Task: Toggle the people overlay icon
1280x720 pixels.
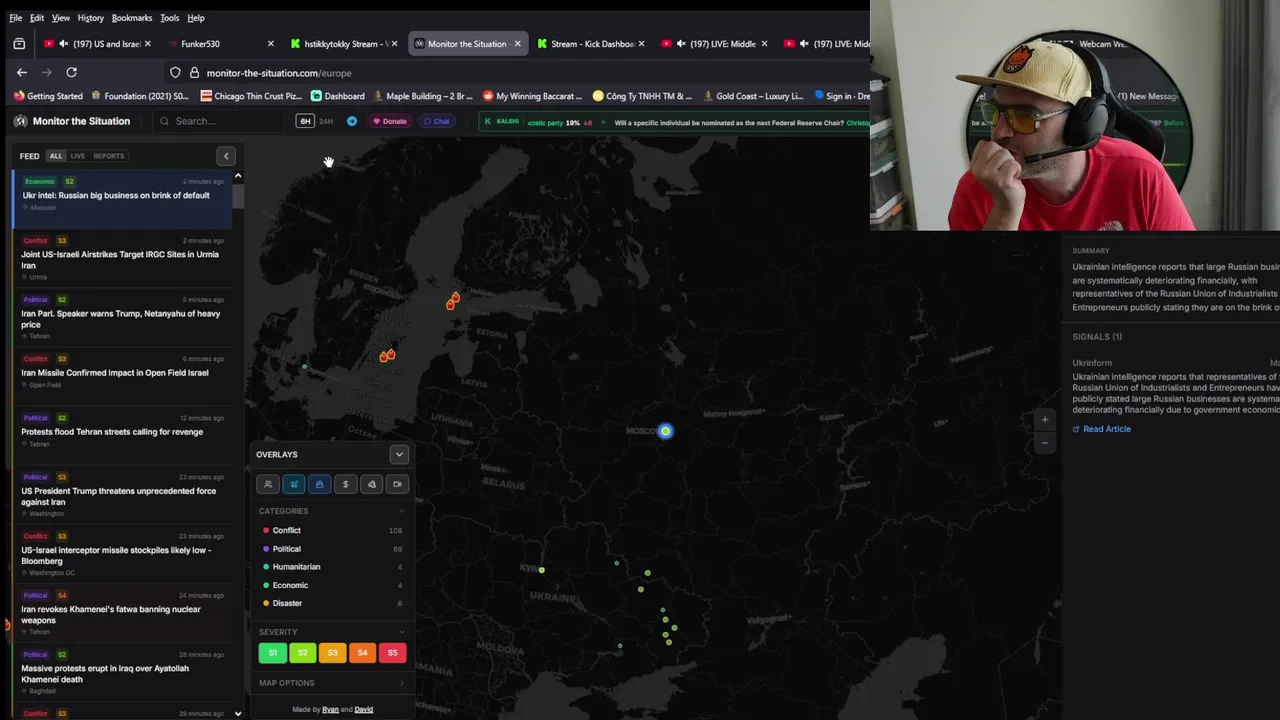Action: point(268,484)
